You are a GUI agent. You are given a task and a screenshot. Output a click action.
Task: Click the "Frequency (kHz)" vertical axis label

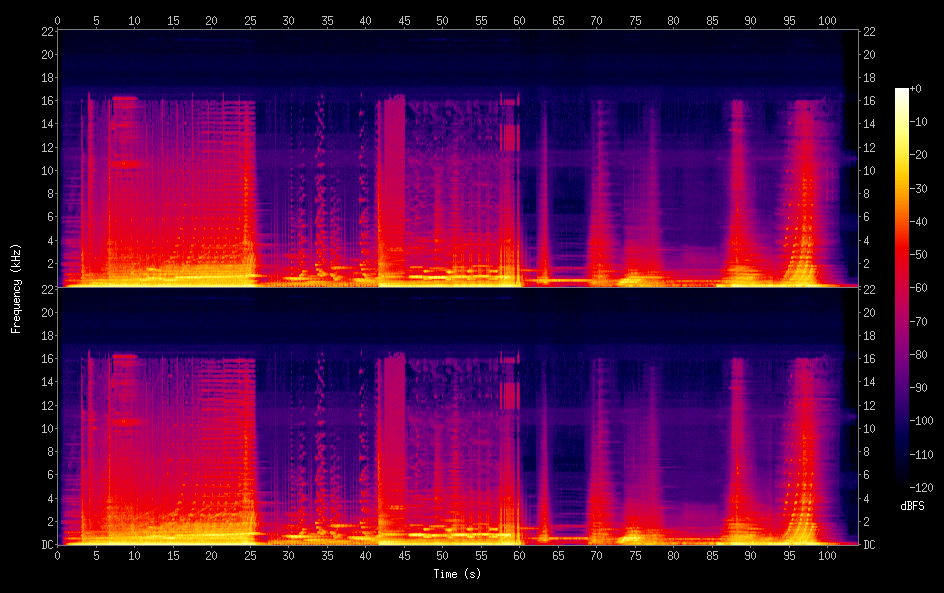(x=16, y=288)
